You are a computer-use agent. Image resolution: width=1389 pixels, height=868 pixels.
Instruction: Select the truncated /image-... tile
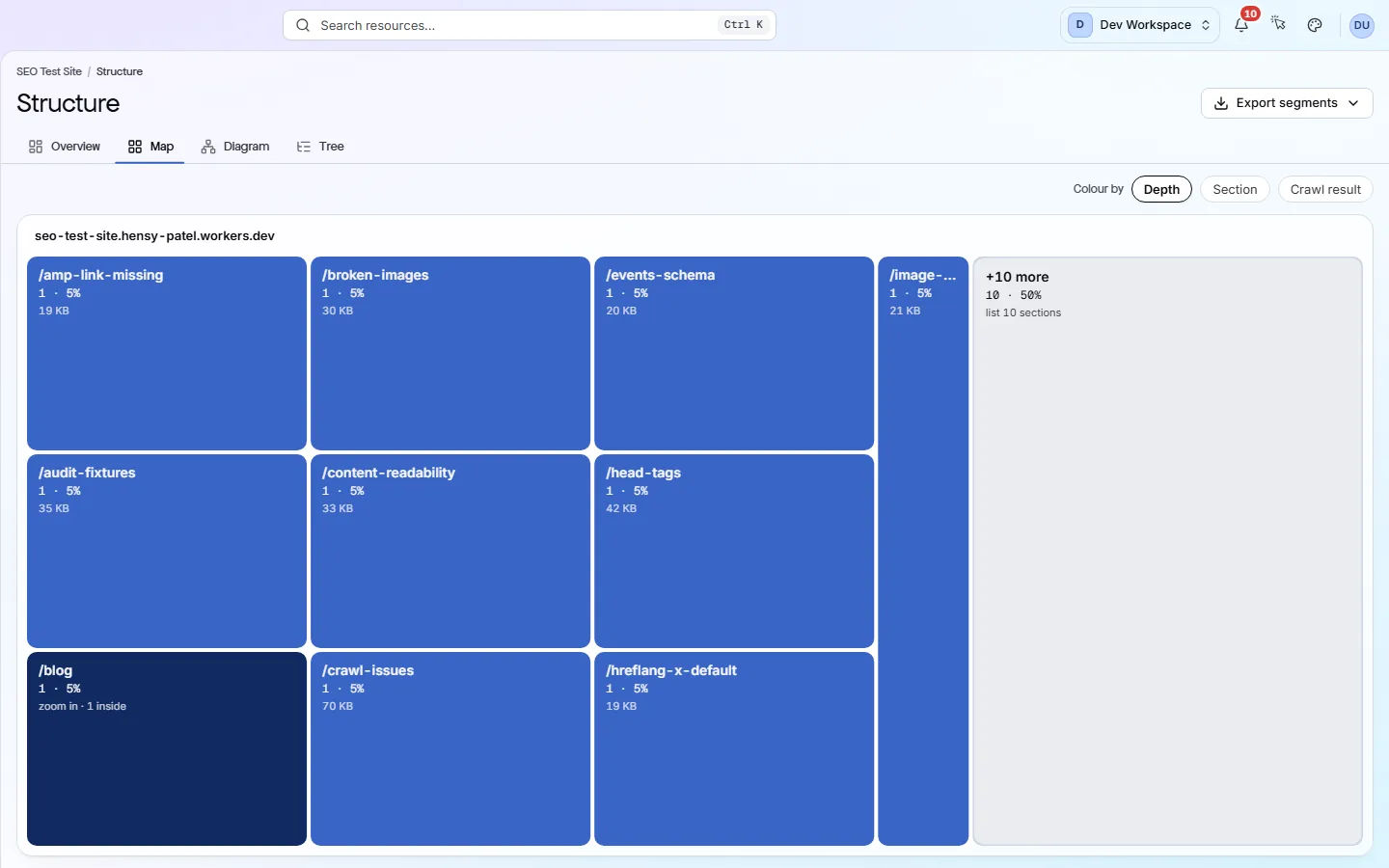(x=923, y=551)
